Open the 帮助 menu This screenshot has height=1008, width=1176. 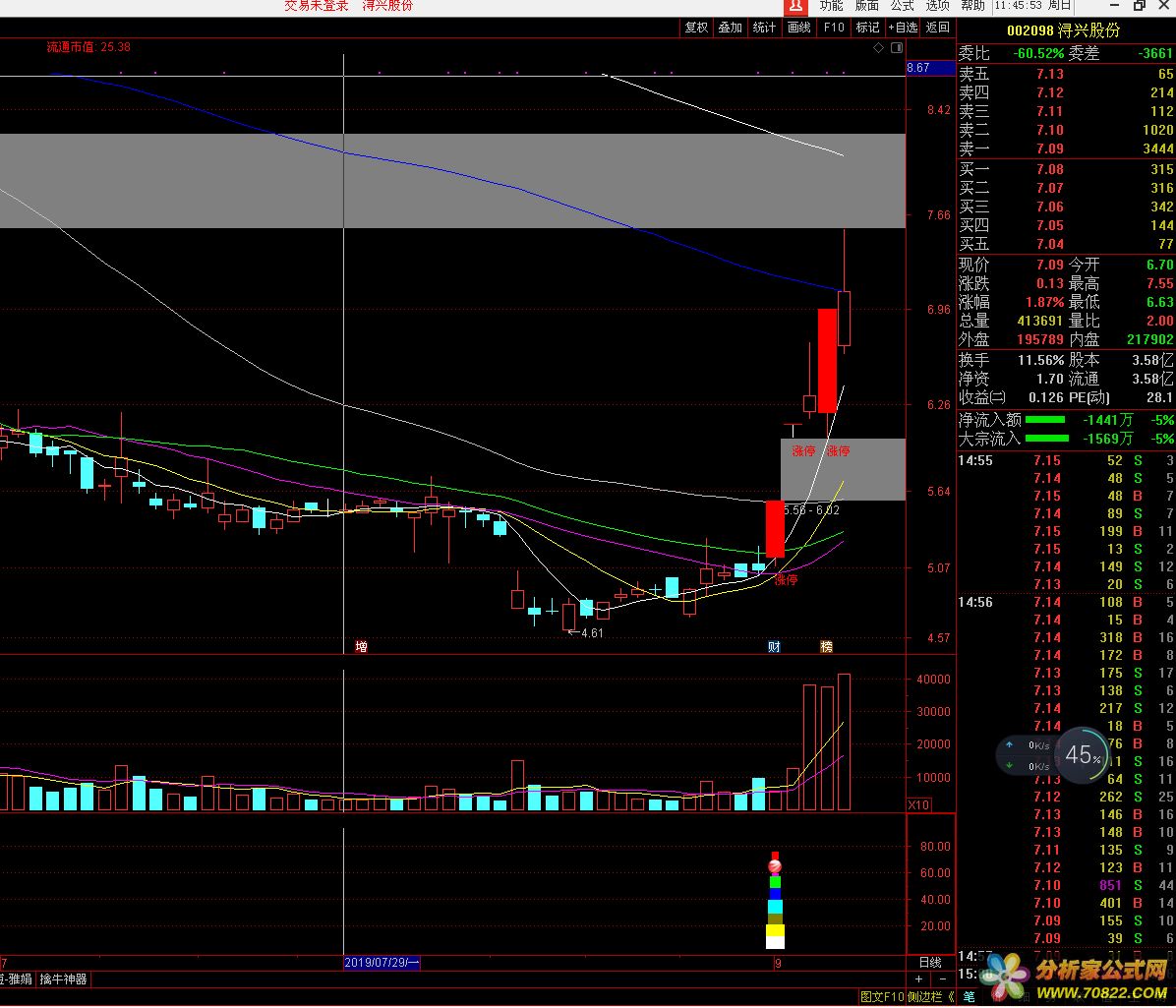click(972, 6)
